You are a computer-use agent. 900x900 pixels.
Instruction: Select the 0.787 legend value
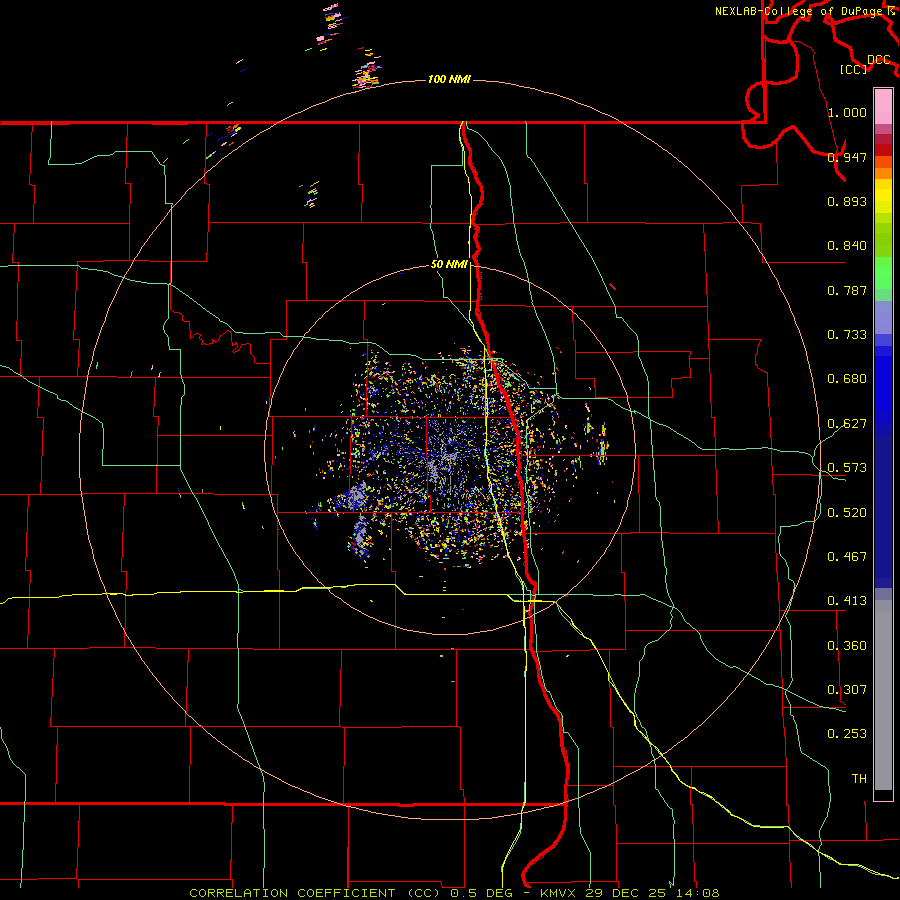click(x=847, y=290)
